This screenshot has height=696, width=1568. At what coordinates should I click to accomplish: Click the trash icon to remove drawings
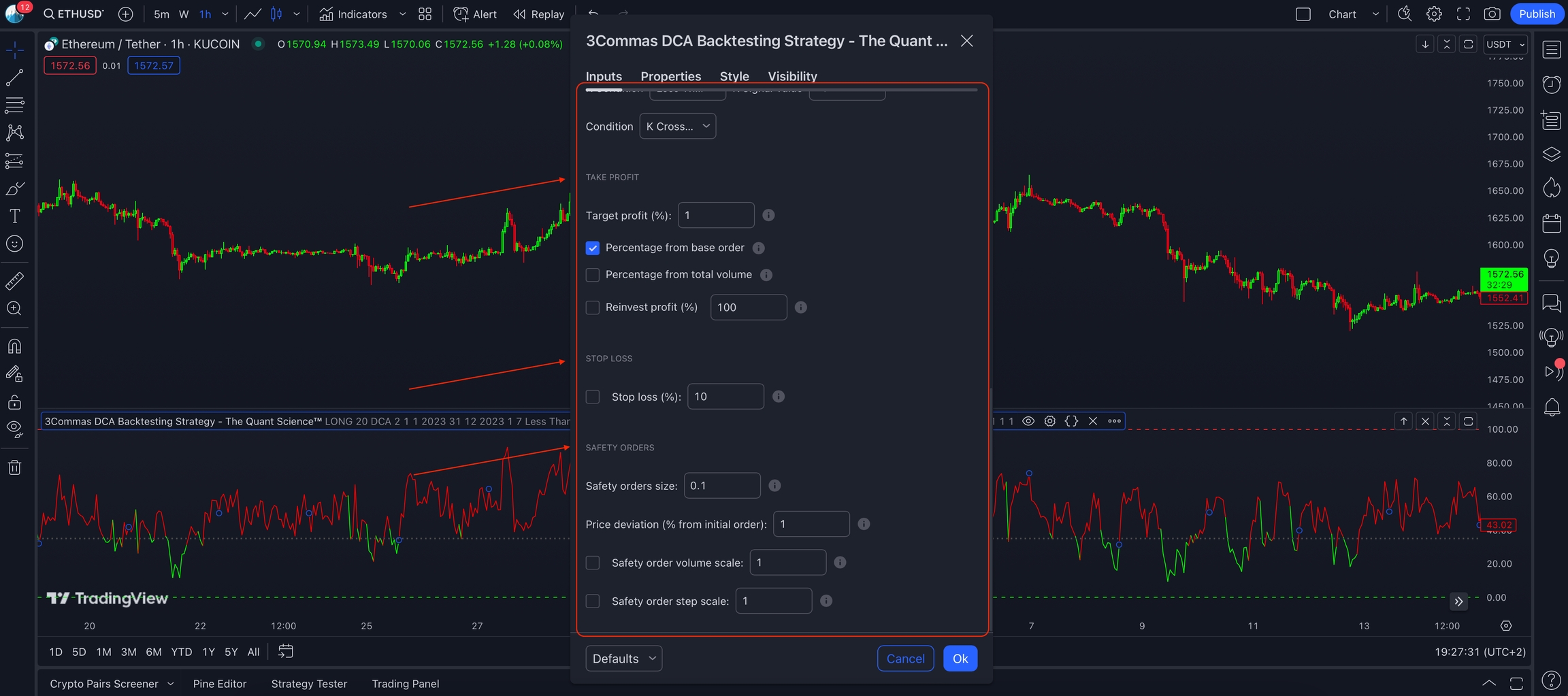[x=14, y=467]
